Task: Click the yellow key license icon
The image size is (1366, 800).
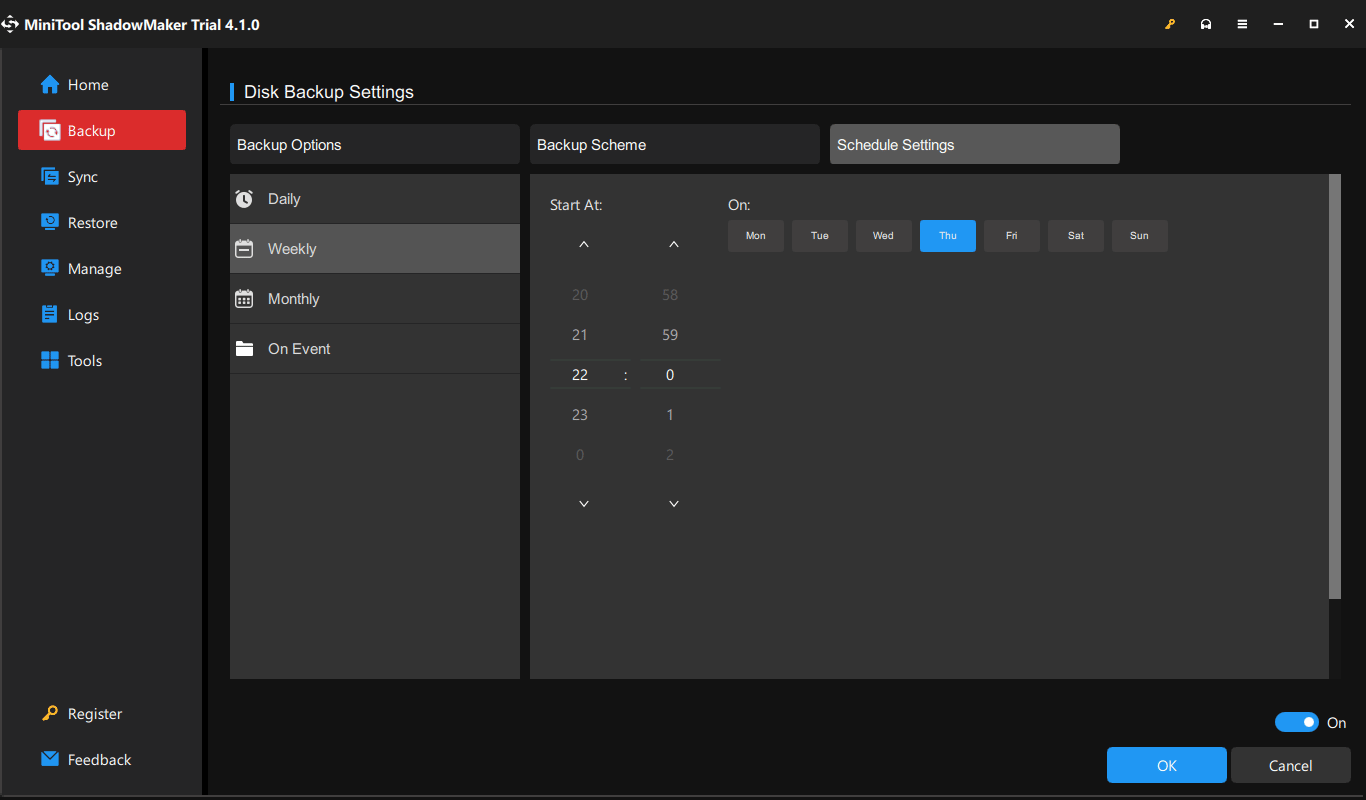Action: 1170,23
